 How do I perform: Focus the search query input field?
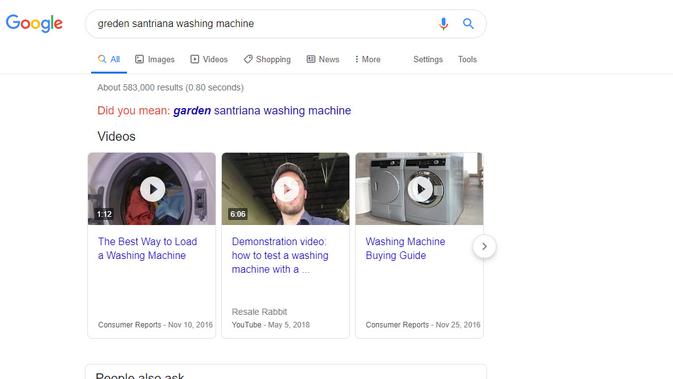(262, 24)
